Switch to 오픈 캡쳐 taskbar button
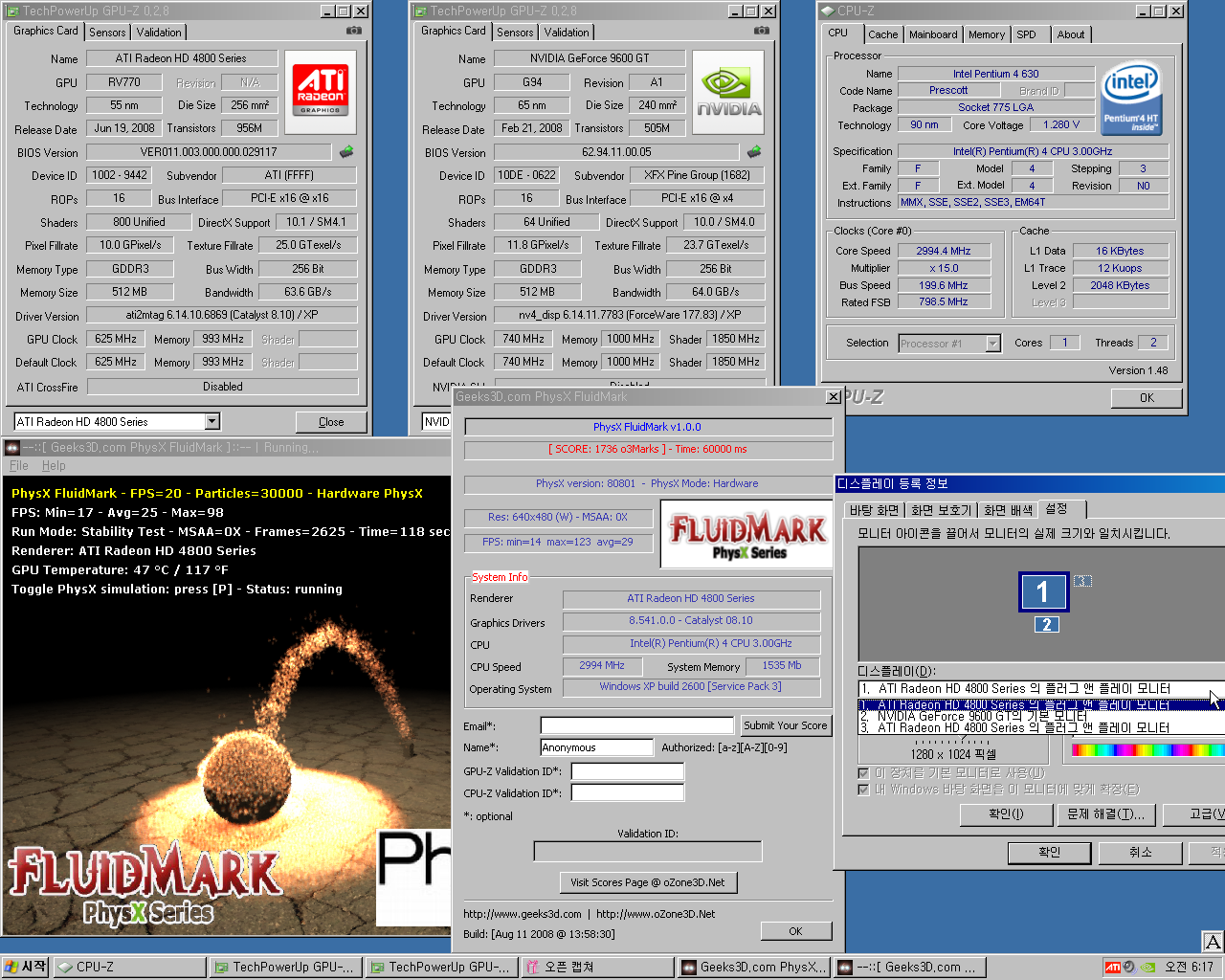 coord(597,968)
